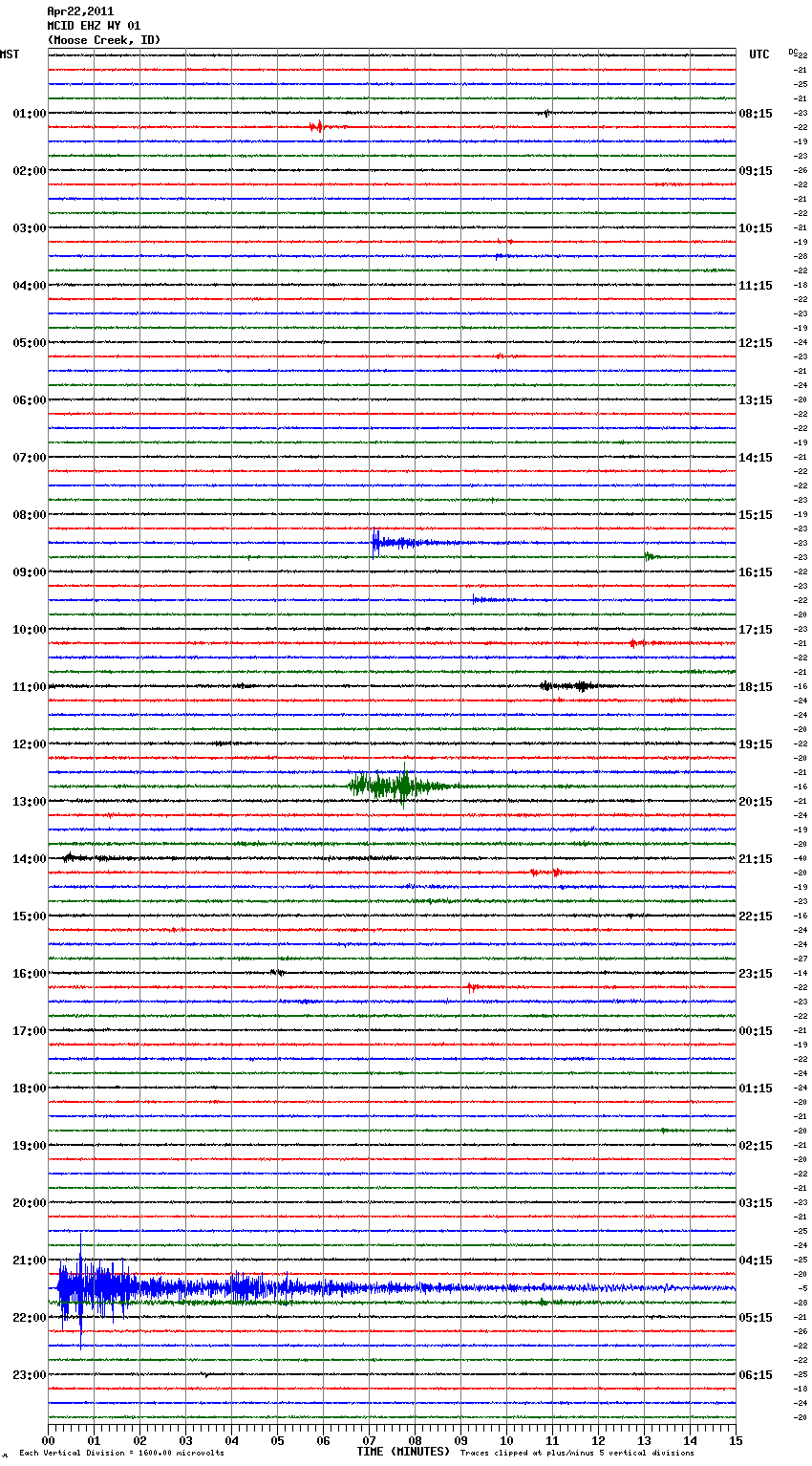The width and height of the screenshot is (812, 1466).
Task: Click the 'UTC' column header
Action: pos(759,54)
